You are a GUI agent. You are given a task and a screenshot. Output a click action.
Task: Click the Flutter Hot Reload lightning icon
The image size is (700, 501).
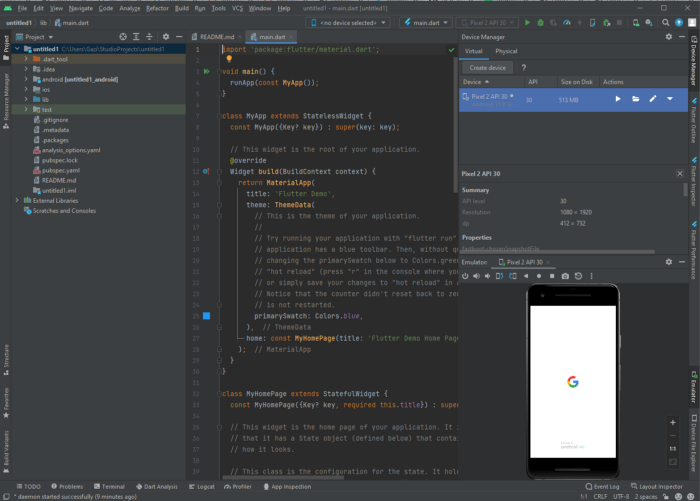pos(579,23)
